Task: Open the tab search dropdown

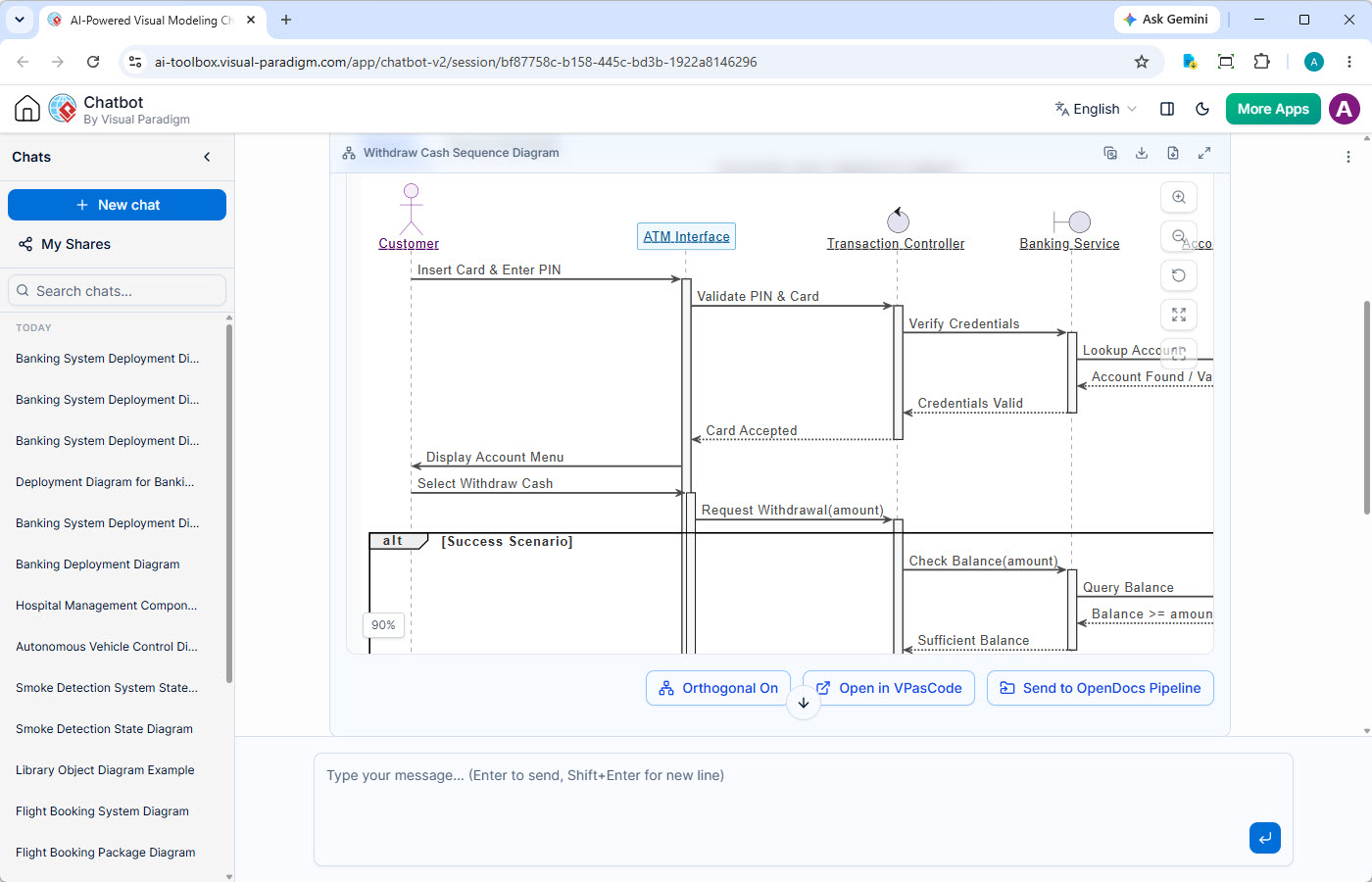Action: pos(20,20)
